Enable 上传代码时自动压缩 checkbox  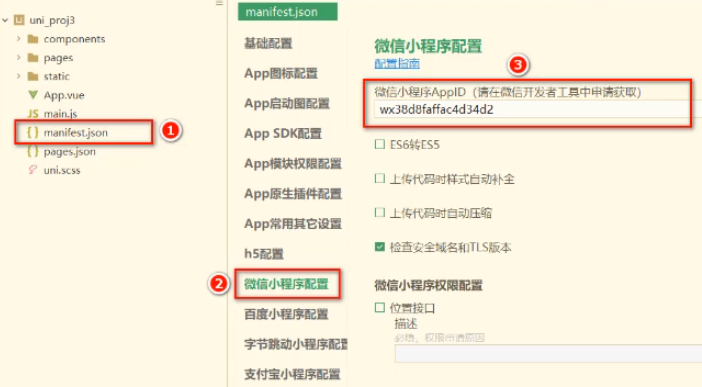coord(380,212)
